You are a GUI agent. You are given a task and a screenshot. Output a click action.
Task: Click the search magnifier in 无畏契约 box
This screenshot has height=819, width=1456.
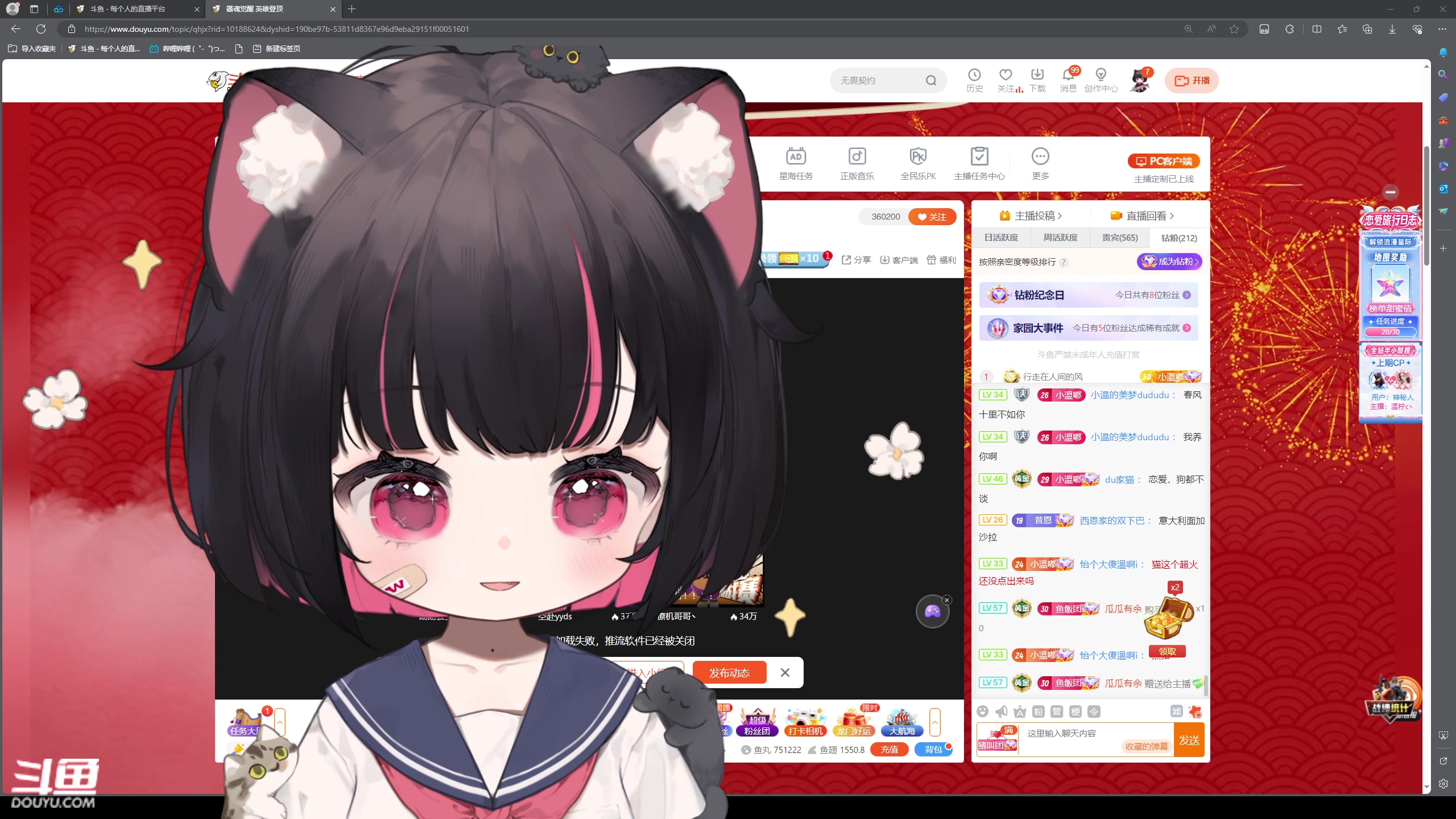(931, 80)
